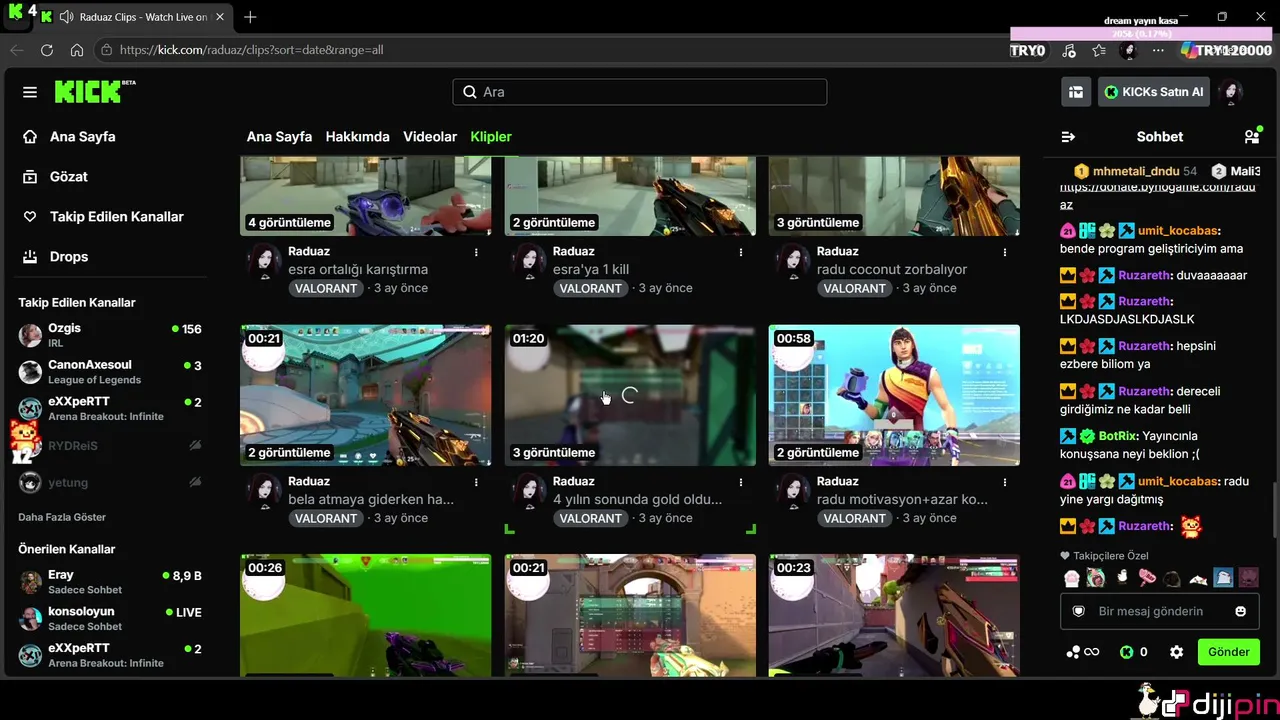
Task: Open channel points infinity icon
Action: (1083, 652)
